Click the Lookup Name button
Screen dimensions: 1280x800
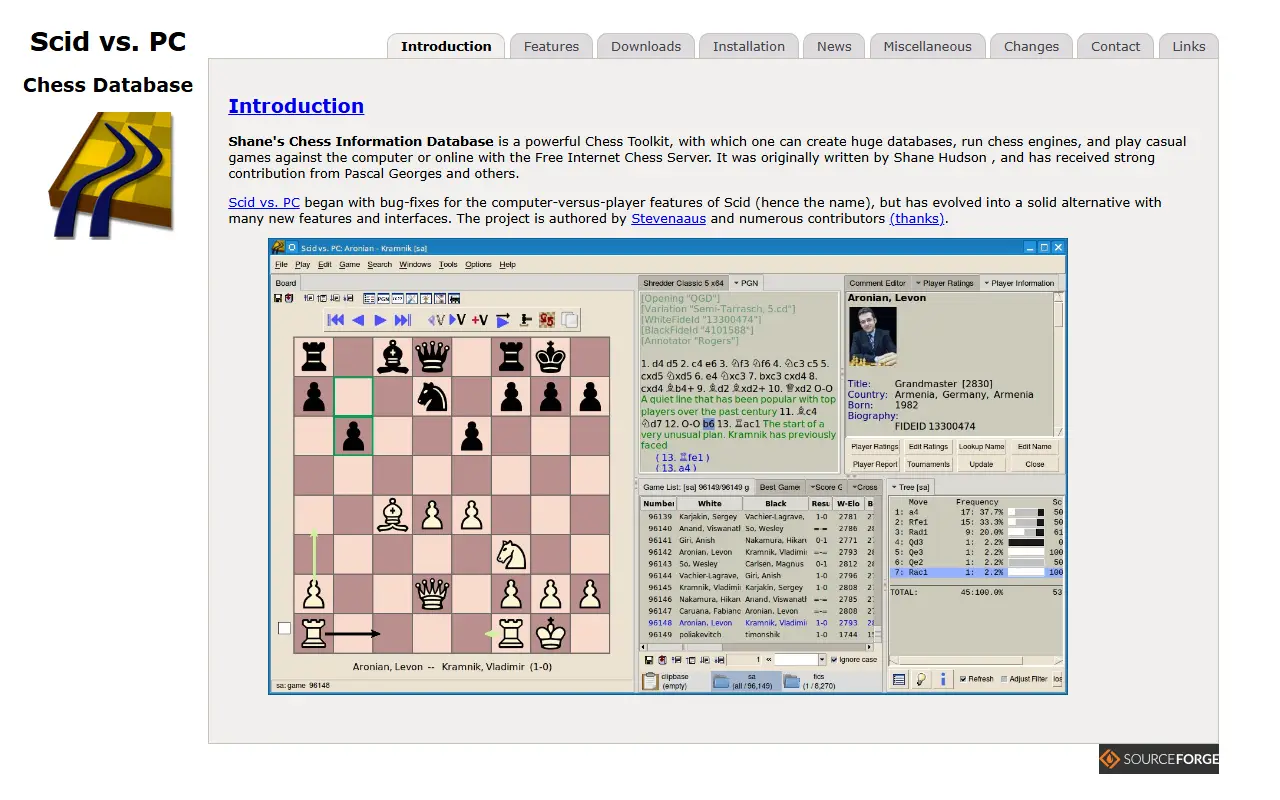tap(981, 447)
